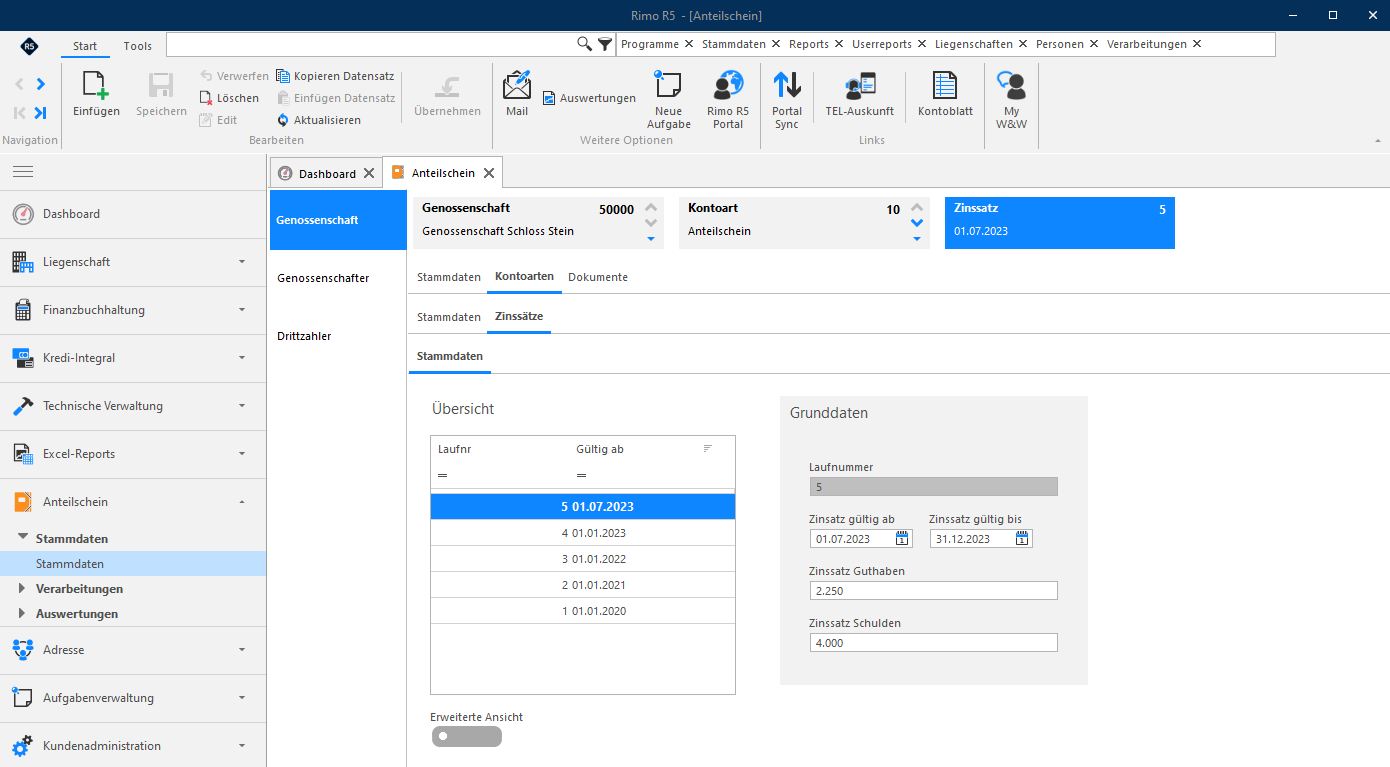Click the Zinssatz Schulden field

pyautogui.click(x=934, y=643)
